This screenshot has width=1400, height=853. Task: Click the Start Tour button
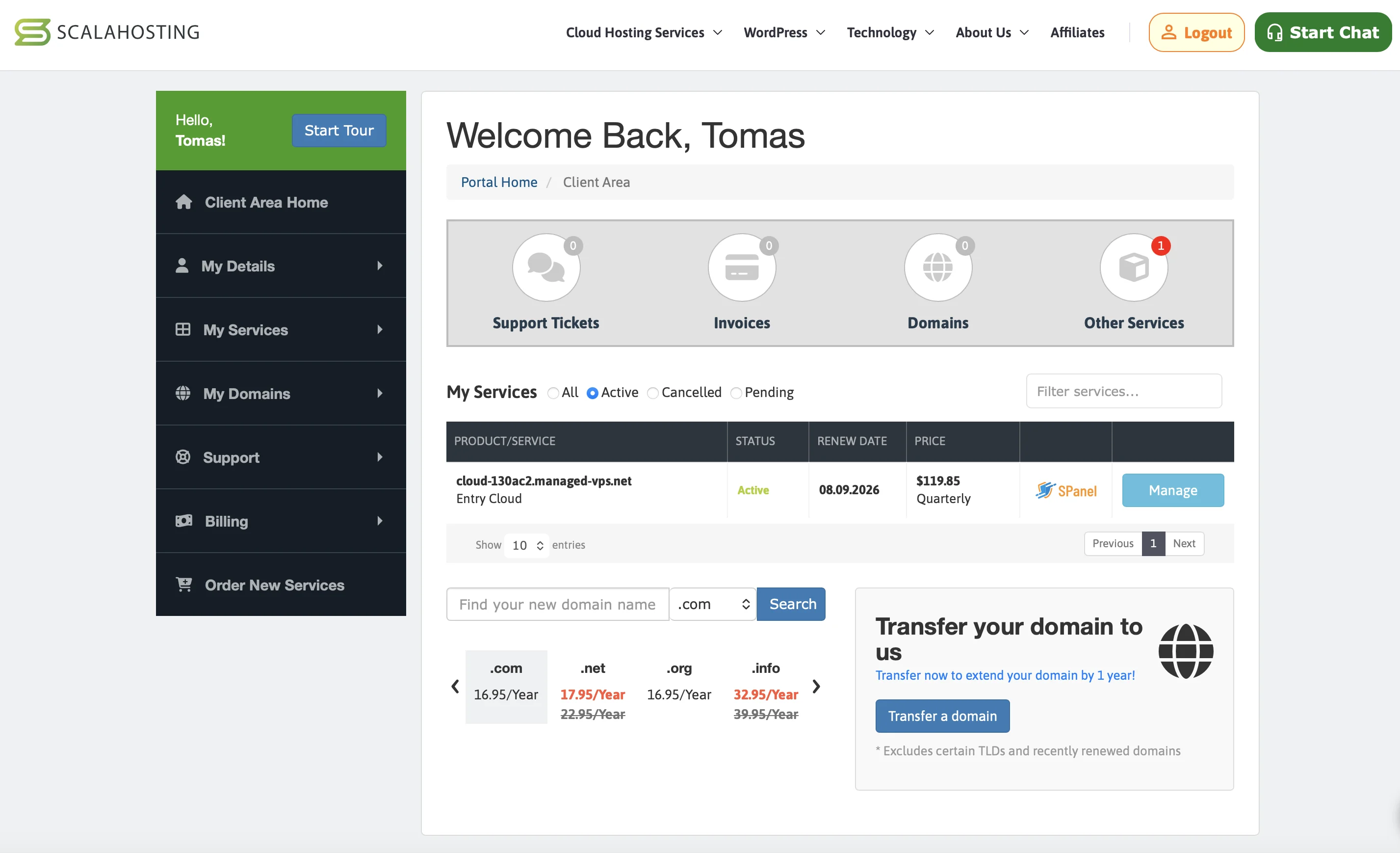(x=338, y=130)
